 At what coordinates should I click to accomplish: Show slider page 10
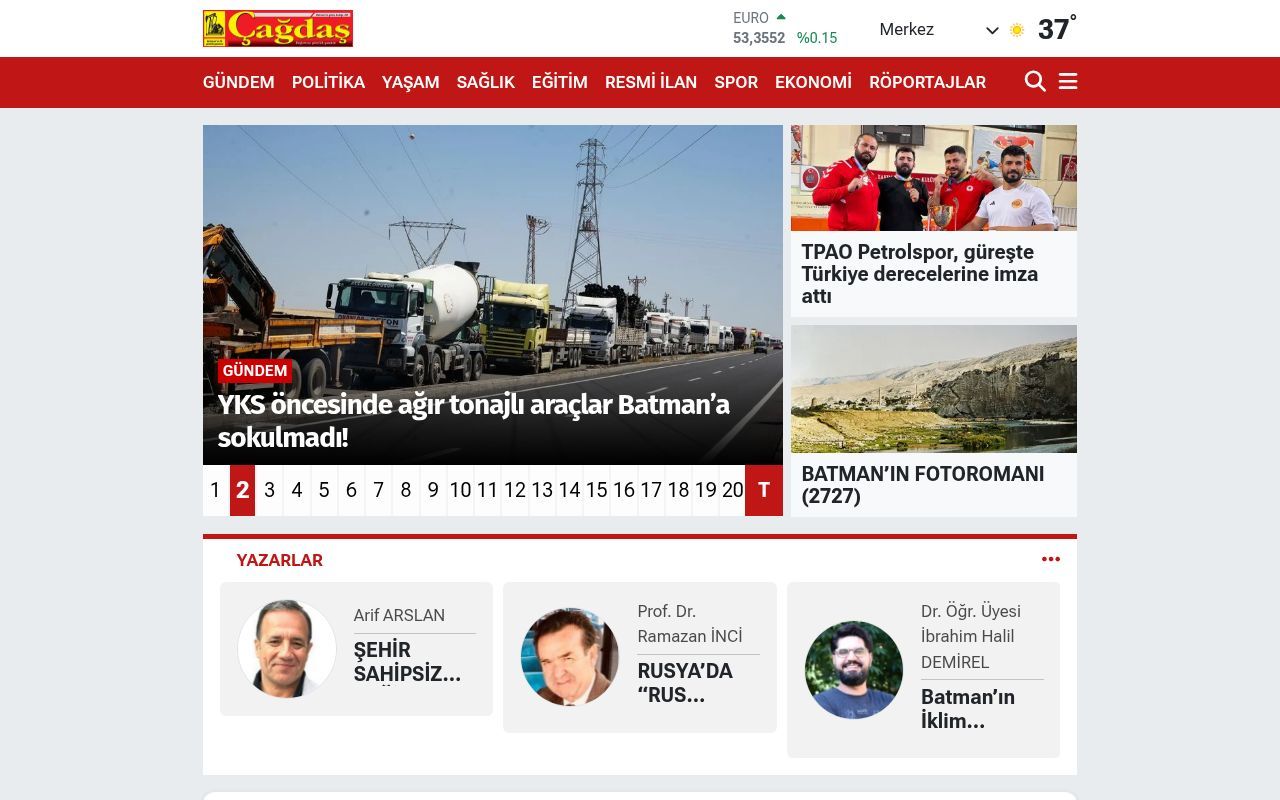(x=460, y=490)
